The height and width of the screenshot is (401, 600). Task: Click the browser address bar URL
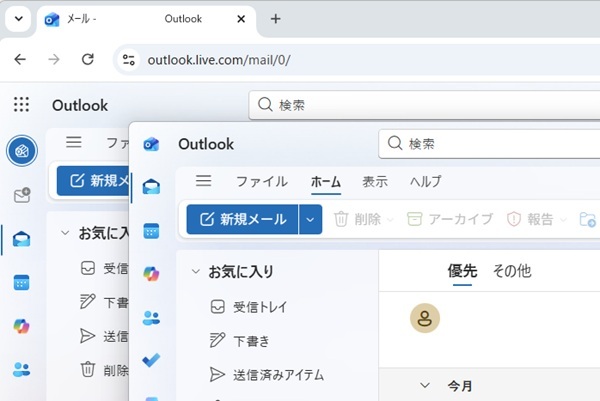click(x=219, y=60)
